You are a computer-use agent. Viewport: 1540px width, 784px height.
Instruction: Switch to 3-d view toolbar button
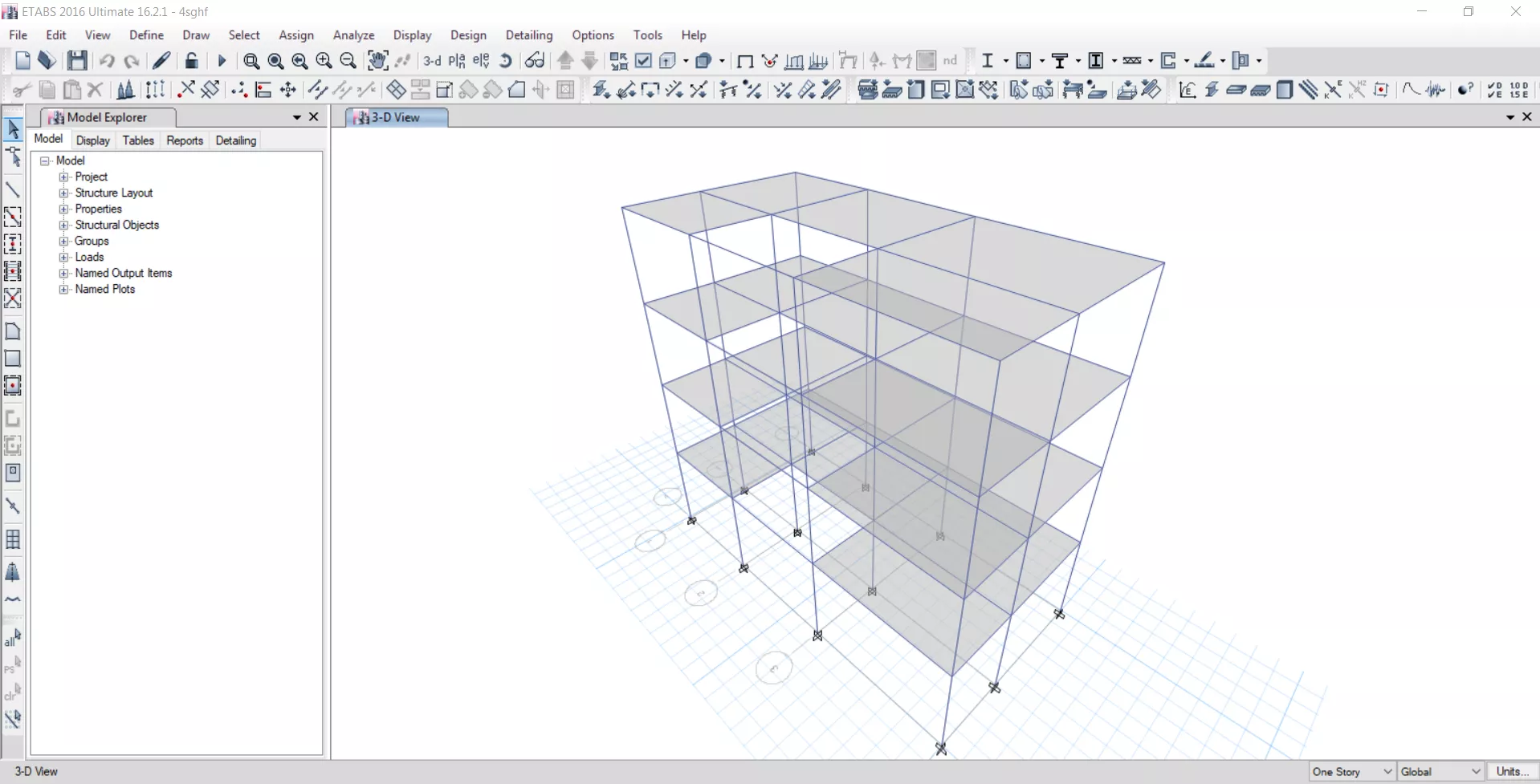(x=432, y=61)
